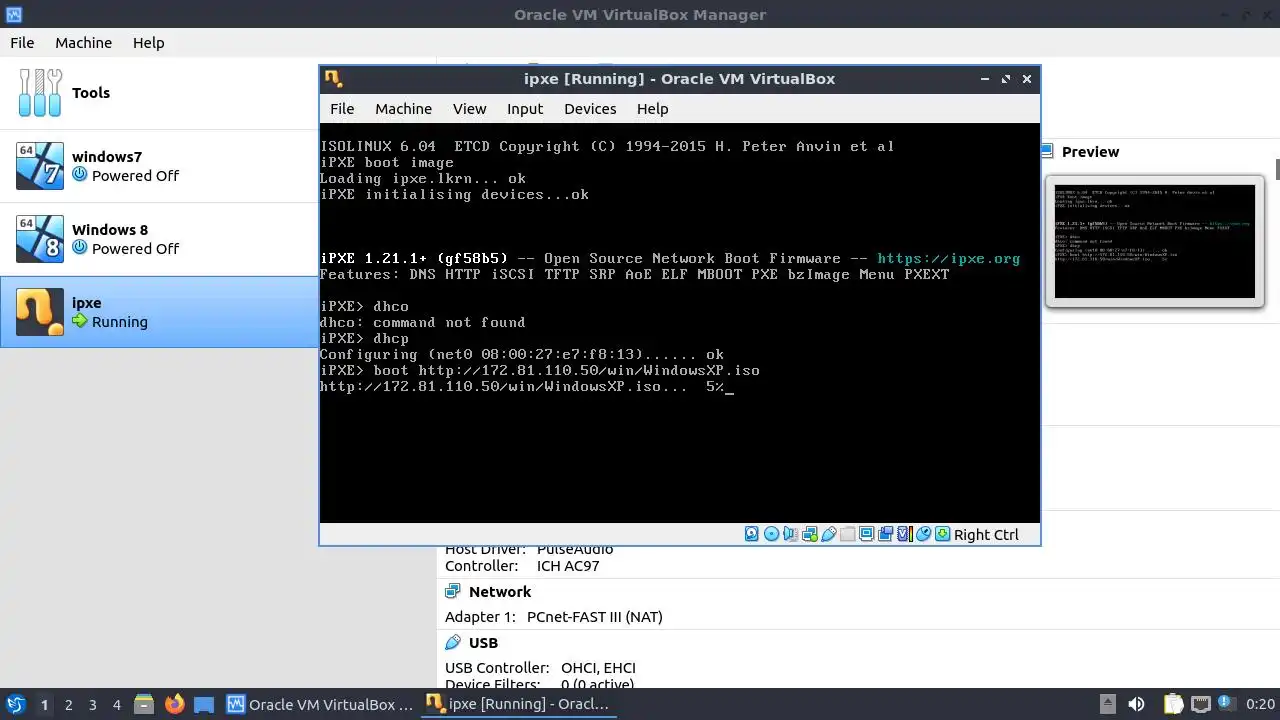The image size is (1280, 720).
Task: Minimize the ipxe VM window
Action: (984, 78)
